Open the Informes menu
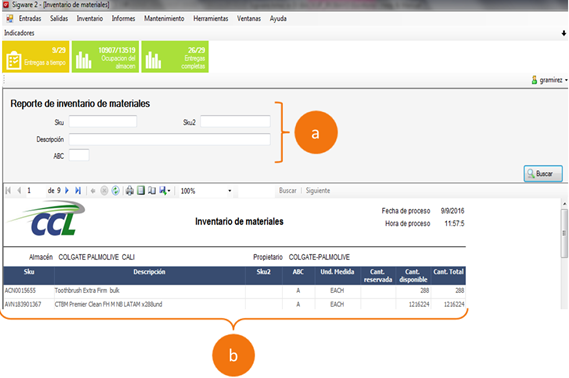Image resolution: width=569 pixels, height=378 pixels. [123, 19]
